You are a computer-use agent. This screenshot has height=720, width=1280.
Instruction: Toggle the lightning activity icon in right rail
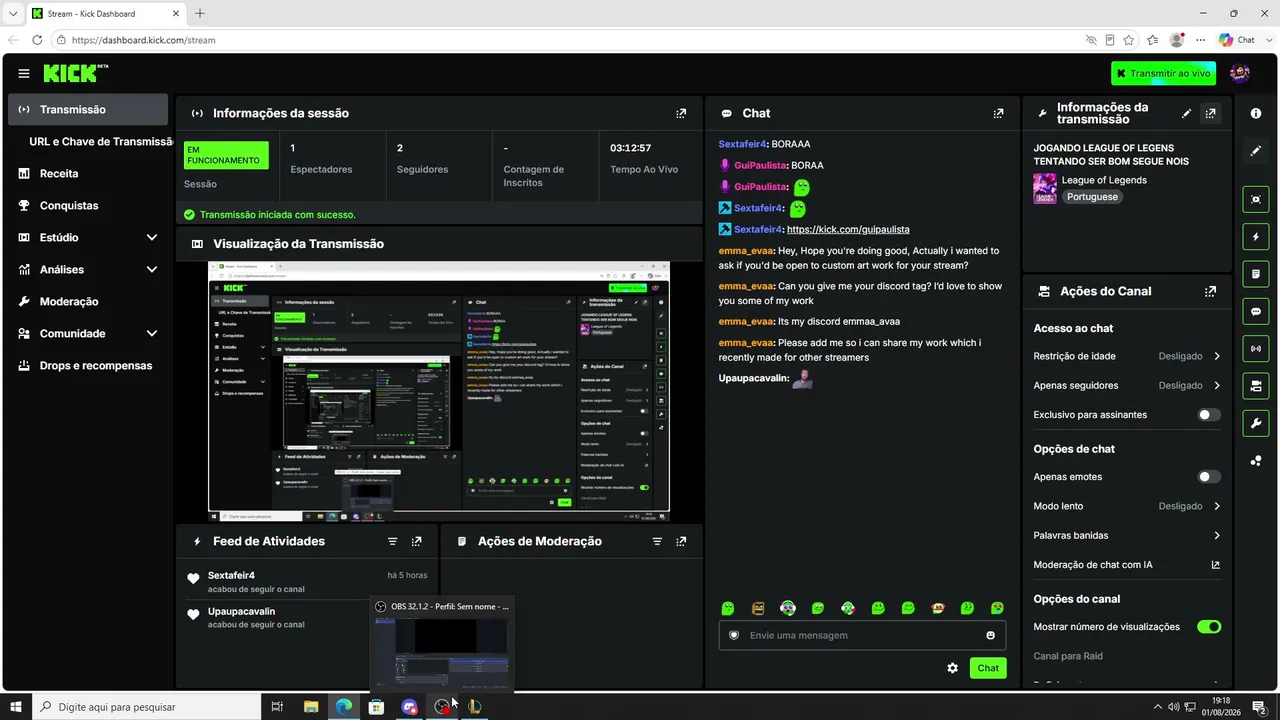point(1256,237)
